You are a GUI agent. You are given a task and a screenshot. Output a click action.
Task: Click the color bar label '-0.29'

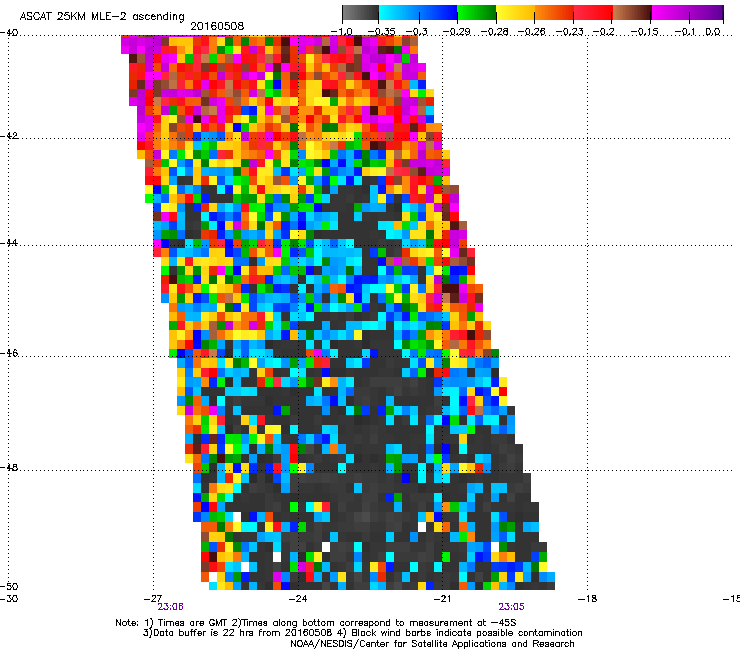click(456, 32)
